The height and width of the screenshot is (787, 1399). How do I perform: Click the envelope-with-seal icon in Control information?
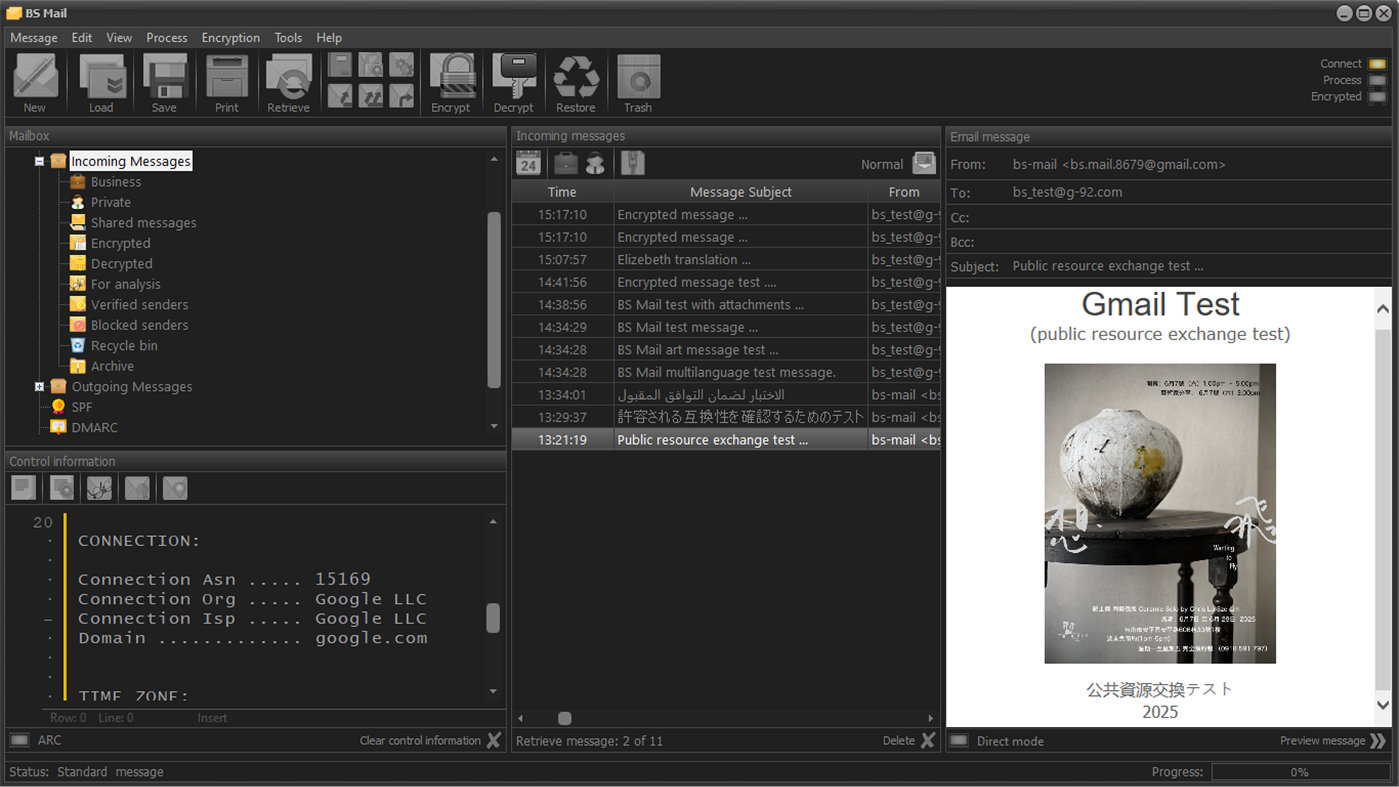tap(137, 488)
